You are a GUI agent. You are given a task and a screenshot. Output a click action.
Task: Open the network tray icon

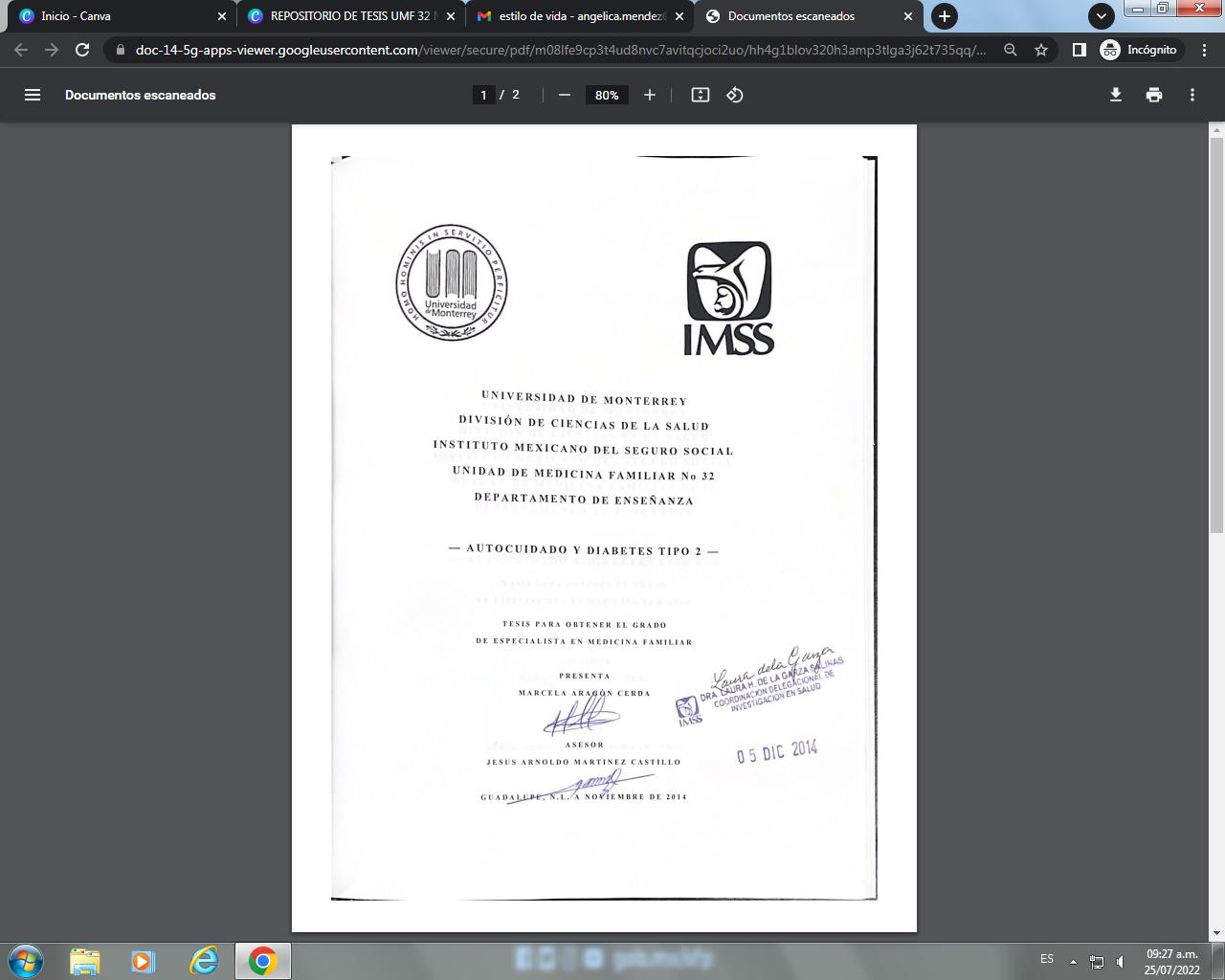[x=1097, y=961]
